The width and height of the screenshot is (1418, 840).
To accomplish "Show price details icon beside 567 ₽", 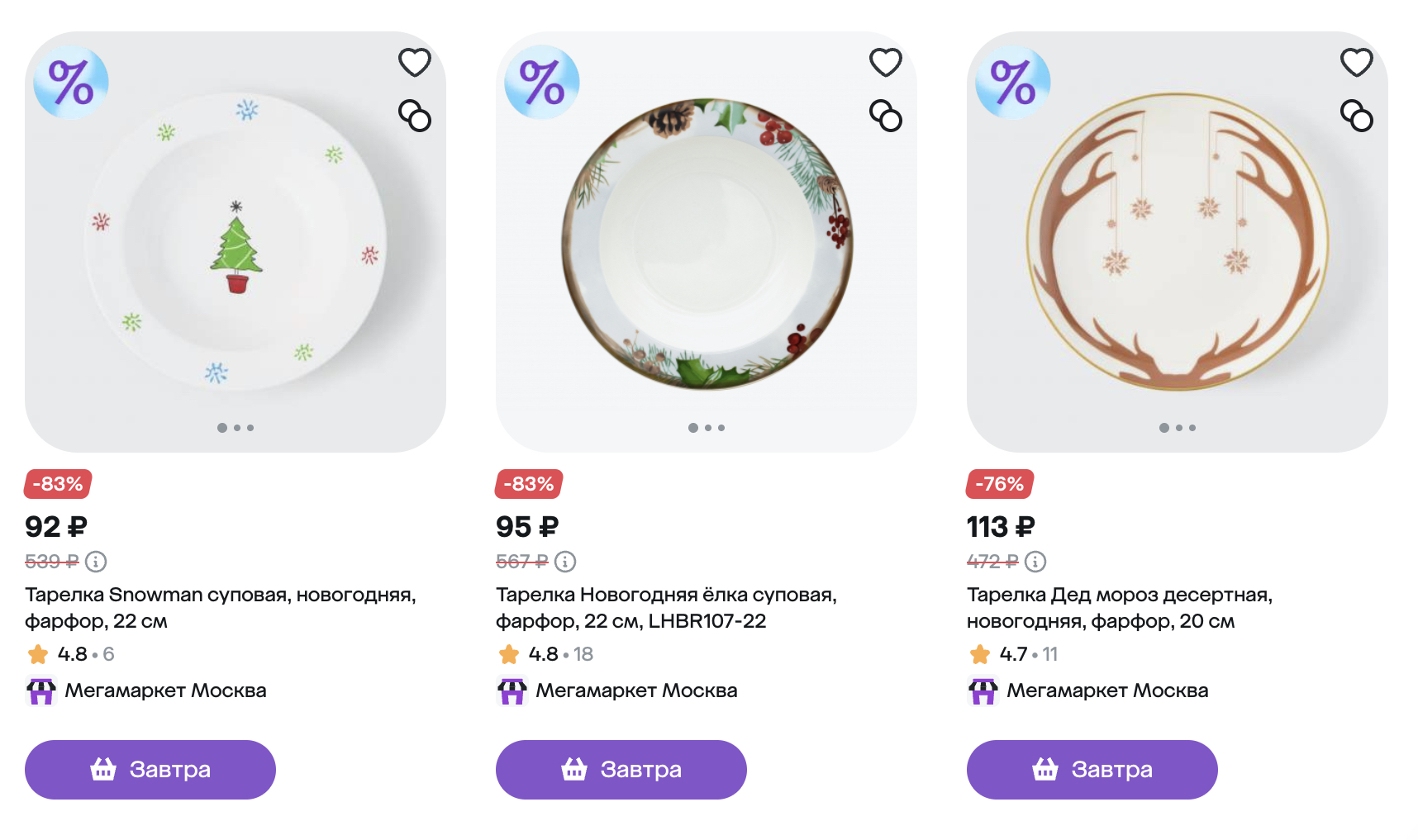I will 565,562.
